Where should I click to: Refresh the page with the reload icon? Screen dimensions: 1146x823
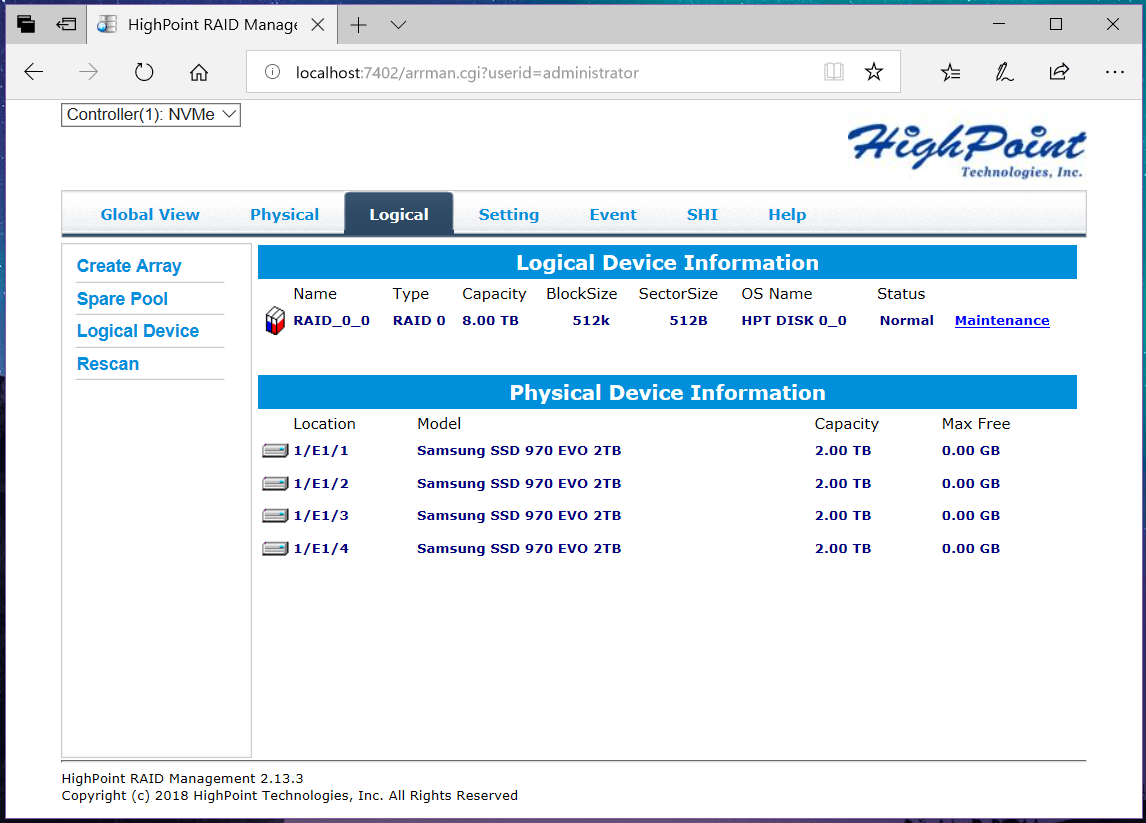(144, 72)
